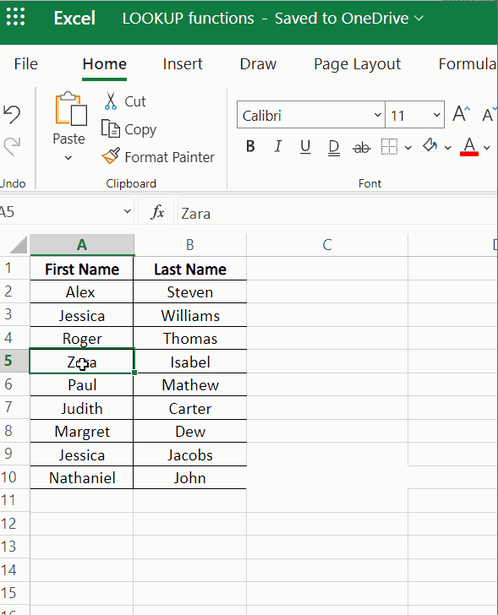Click the Cut scissors icon
Image resolution: width=498 pixels, height=615 pixels.
[x=111, y=101]
